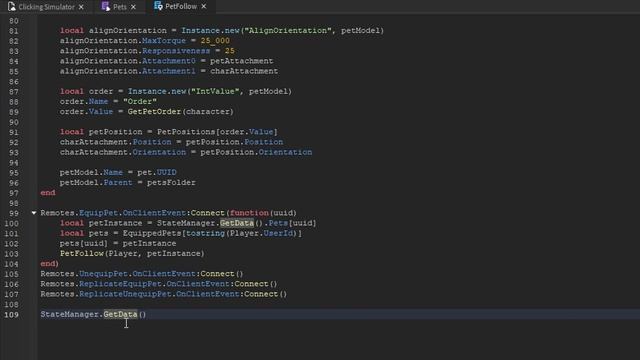Click PetFollow call on line 103
The height and width of the screenshot is (360, 640).
point(82,253)
